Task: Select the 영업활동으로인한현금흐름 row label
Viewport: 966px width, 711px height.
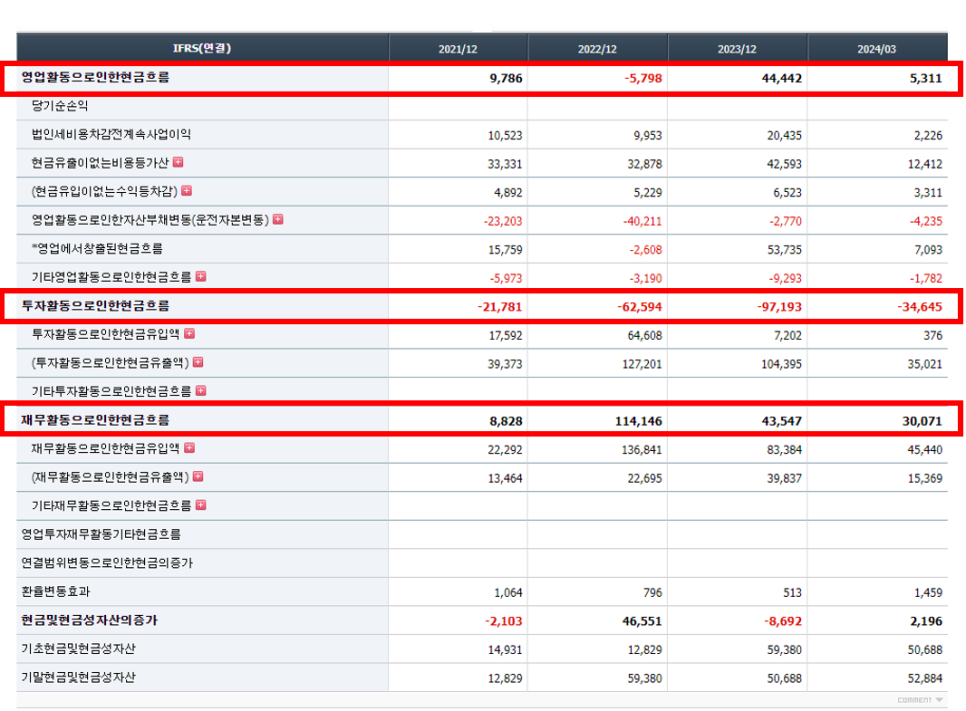Action: pyautogui.click(x=95, y=77)
